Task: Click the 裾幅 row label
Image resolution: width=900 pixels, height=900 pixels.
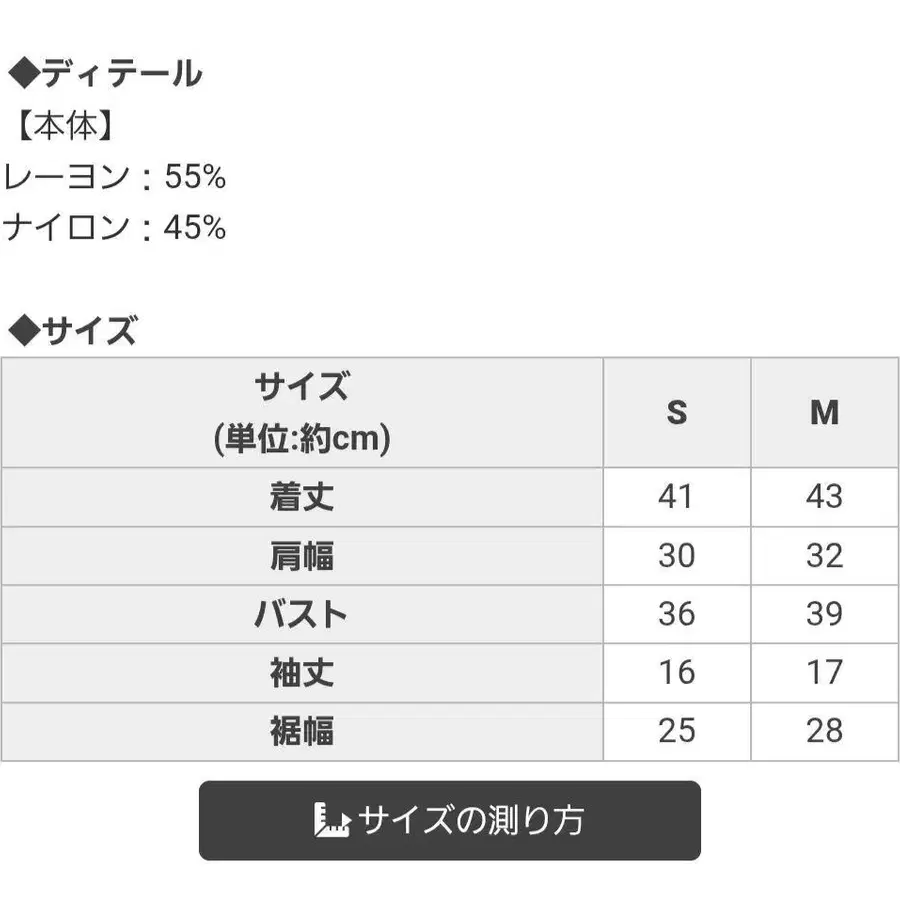Action: [302, 732]
